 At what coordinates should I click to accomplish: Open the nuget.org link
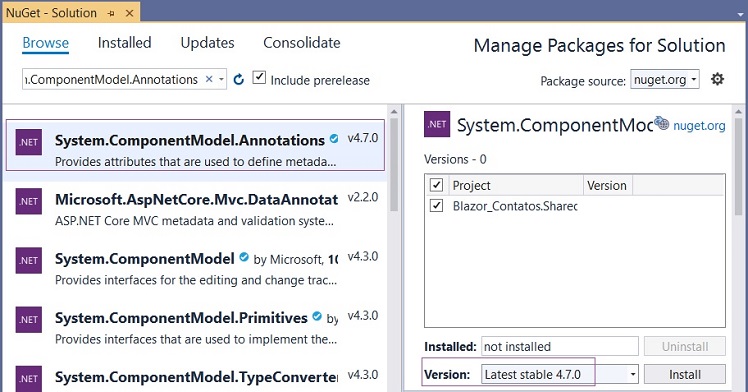[699, 125]
